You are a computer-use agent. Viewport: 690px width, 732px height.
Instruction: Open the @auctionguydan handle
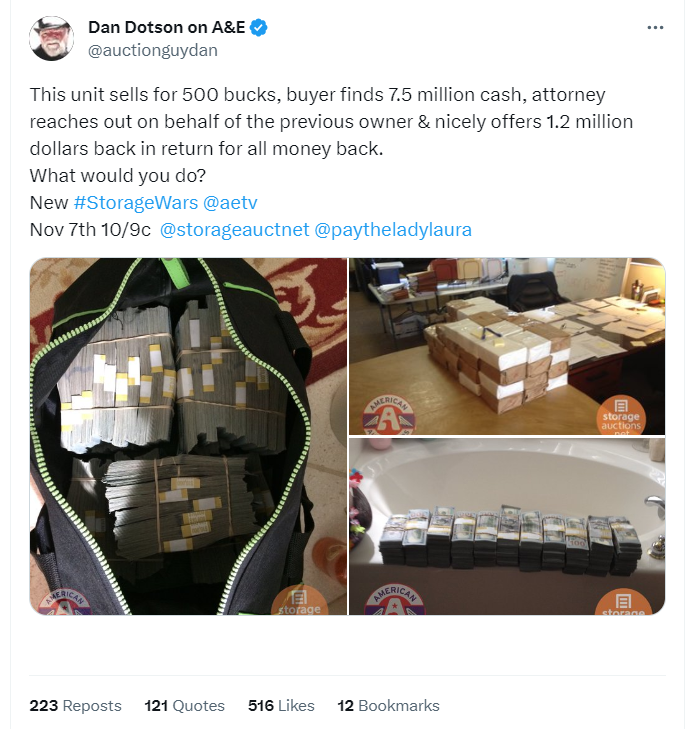pyautogui.click(x=153, y=50)
